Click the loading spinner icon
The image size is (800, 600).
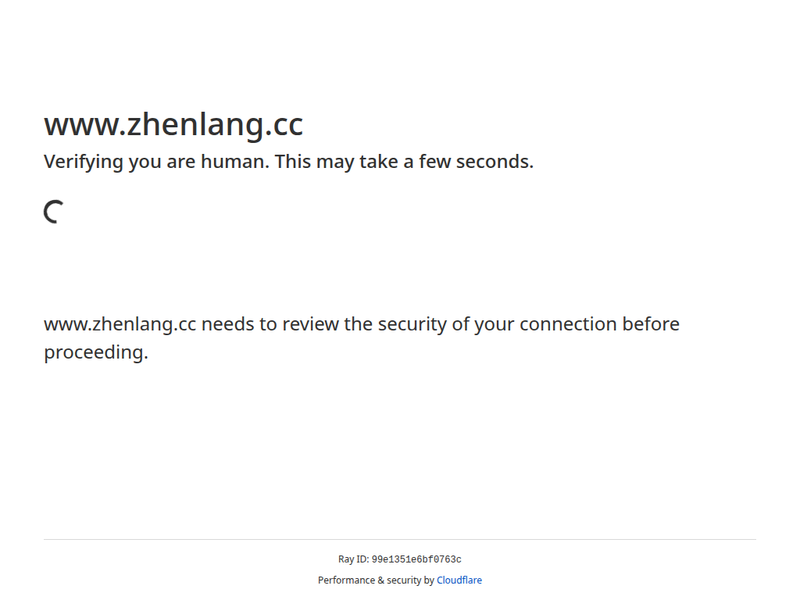tap(54, 211)
